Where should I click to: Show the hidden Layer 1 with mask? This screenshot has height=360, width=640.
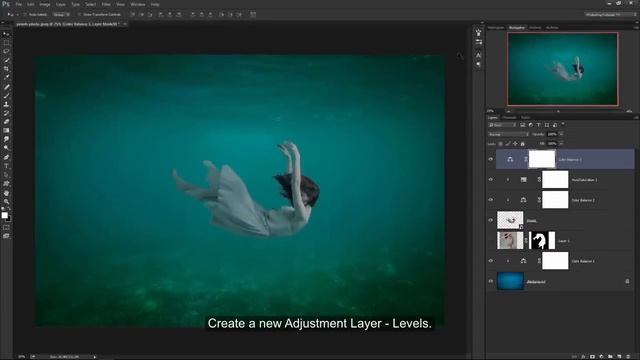[x=491, y=240]
